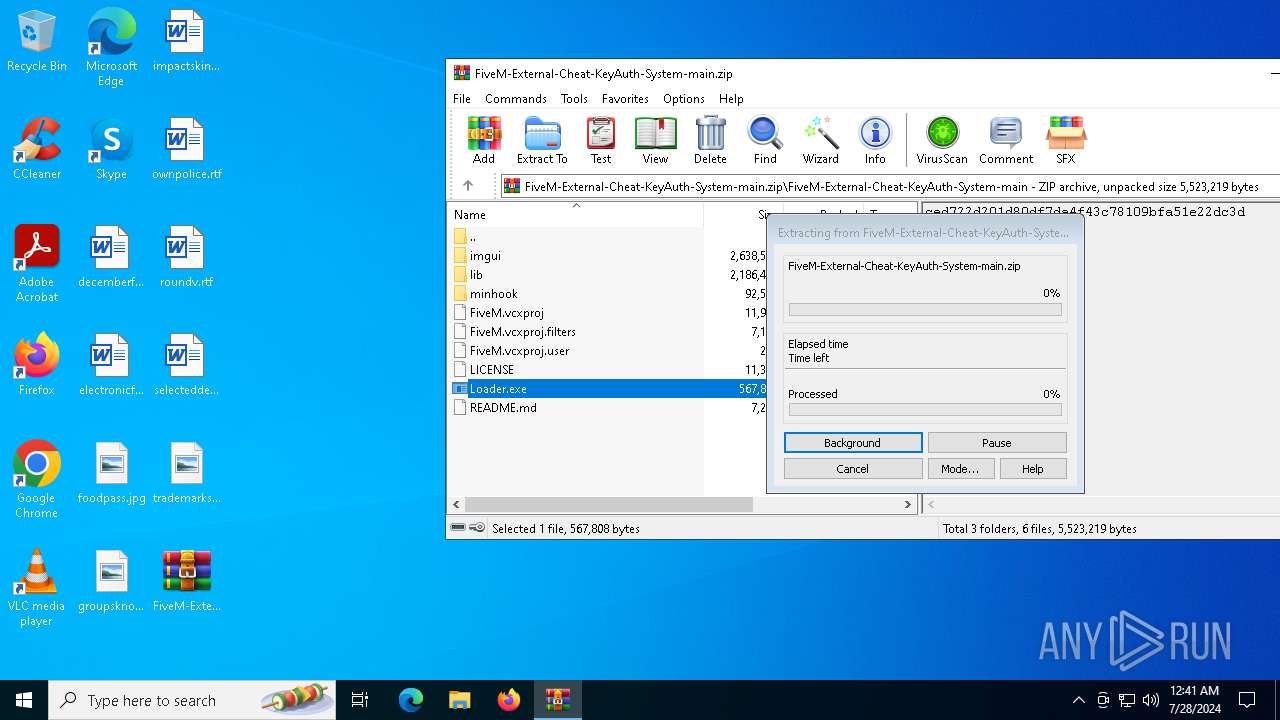Show hidden system tray icons
Viewport: 1280px width, 720px height.
coord(1078,700)
